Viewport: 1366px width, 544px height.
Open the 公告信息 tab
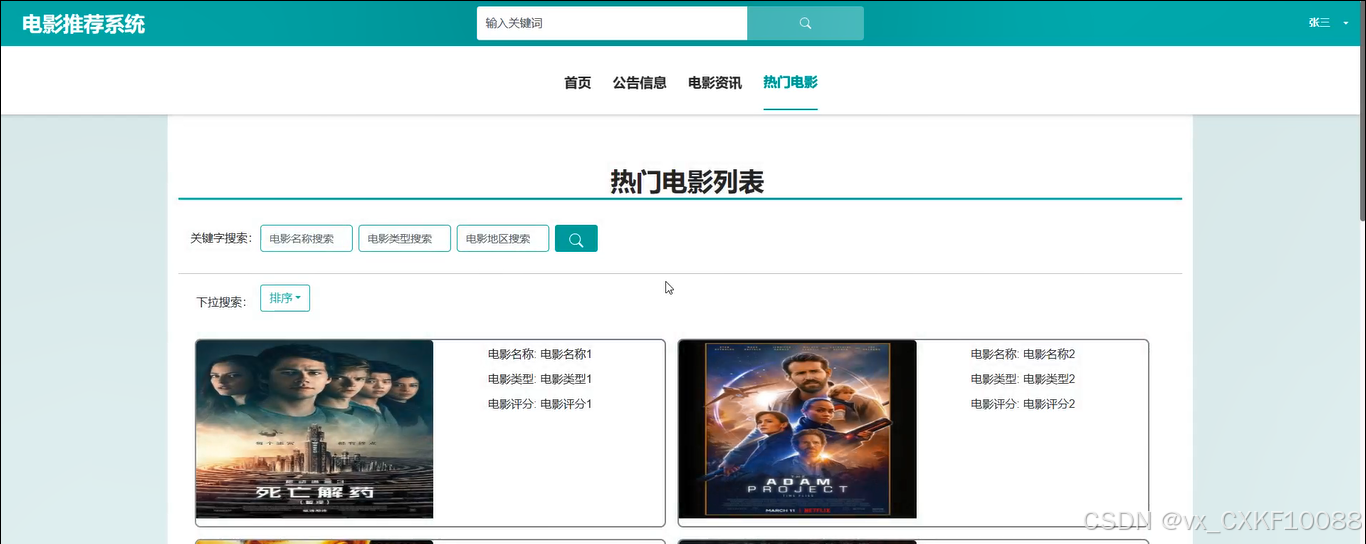pyautogui.click(x=640, y=83)
